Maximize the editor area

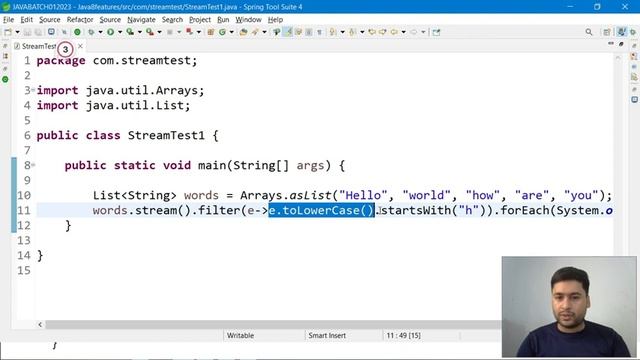click(x=621, y=43)
